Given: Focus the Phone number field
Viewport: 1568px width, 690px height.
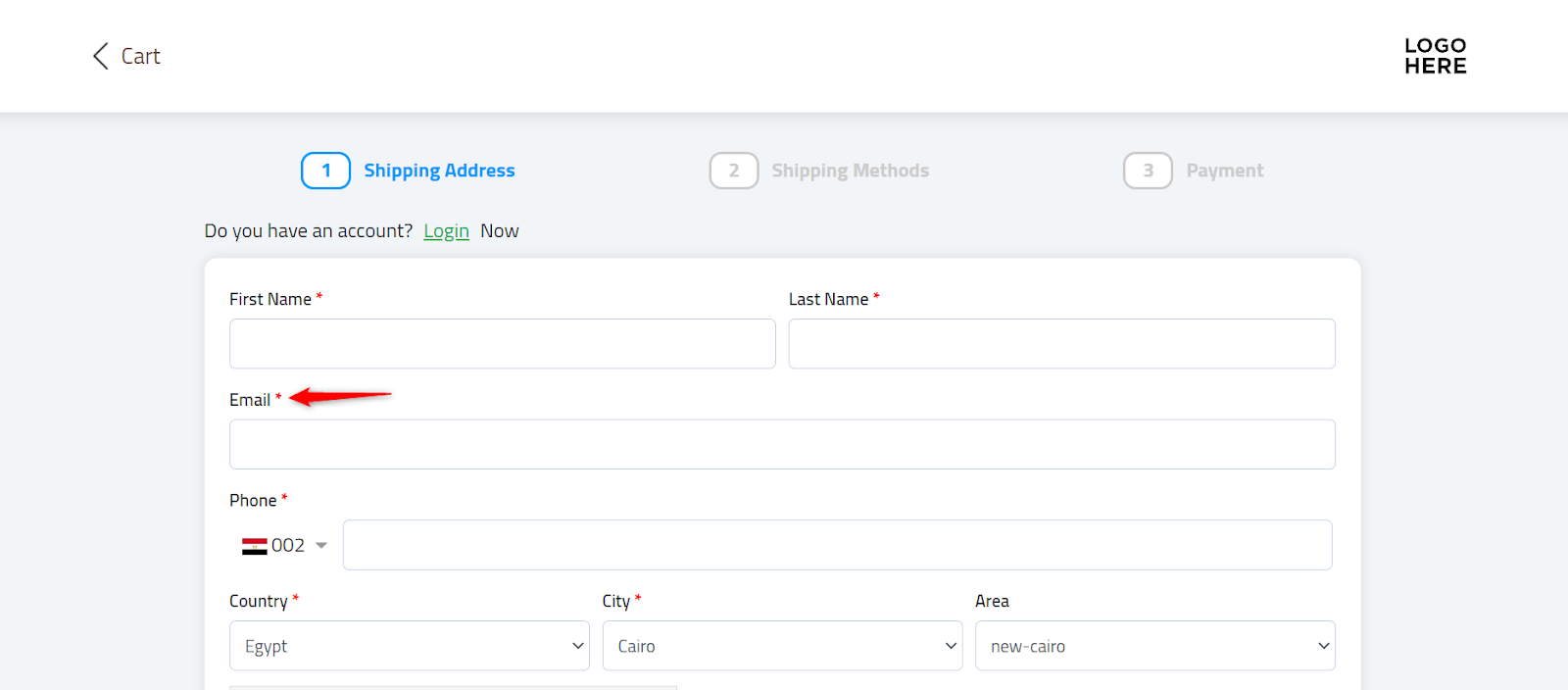Looking at the screenshot, I should pyautogui.click(x=837, y=545).
